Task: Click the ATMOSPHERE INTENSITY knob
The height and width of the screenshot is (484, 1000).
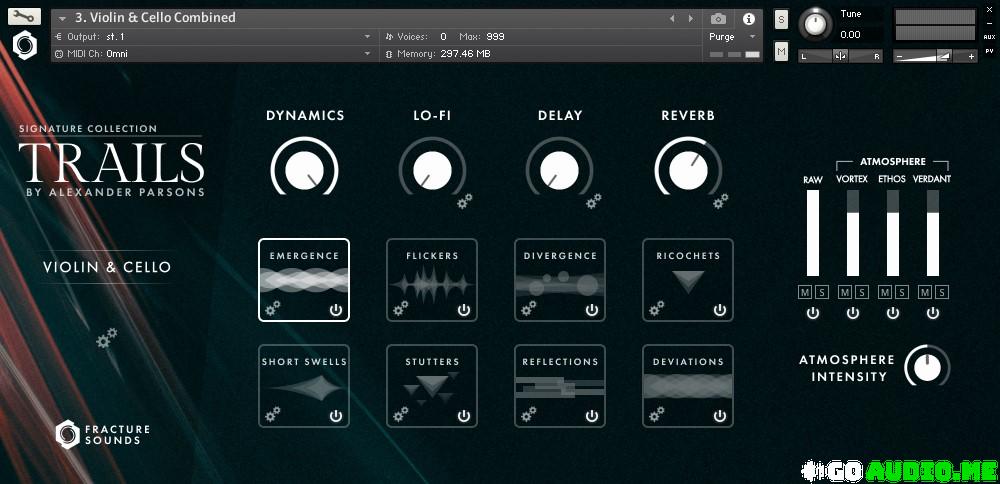Action: point(927,366)
